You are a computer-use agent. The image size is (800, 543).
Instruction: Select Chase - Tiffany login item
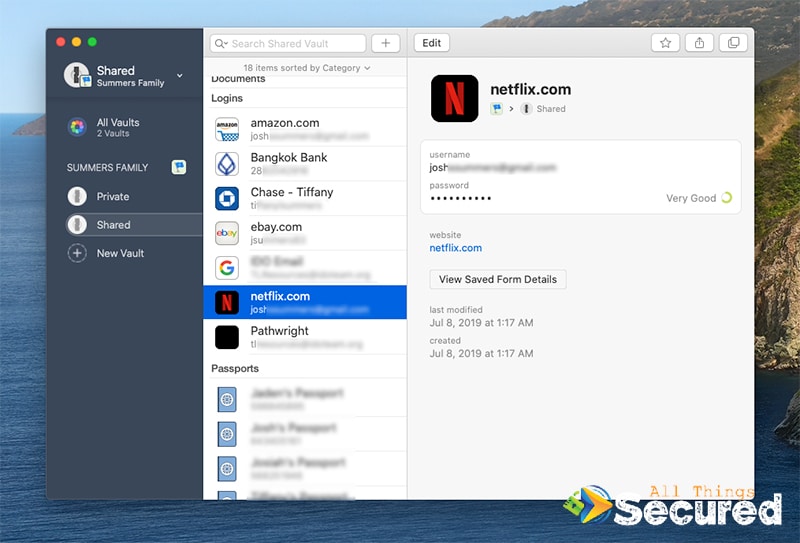click(305, 199)
